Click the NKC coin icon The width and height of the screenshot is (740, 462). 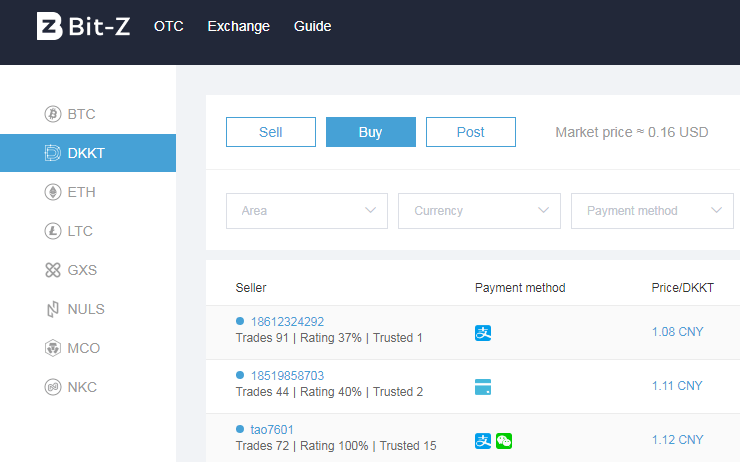point(53,387)
